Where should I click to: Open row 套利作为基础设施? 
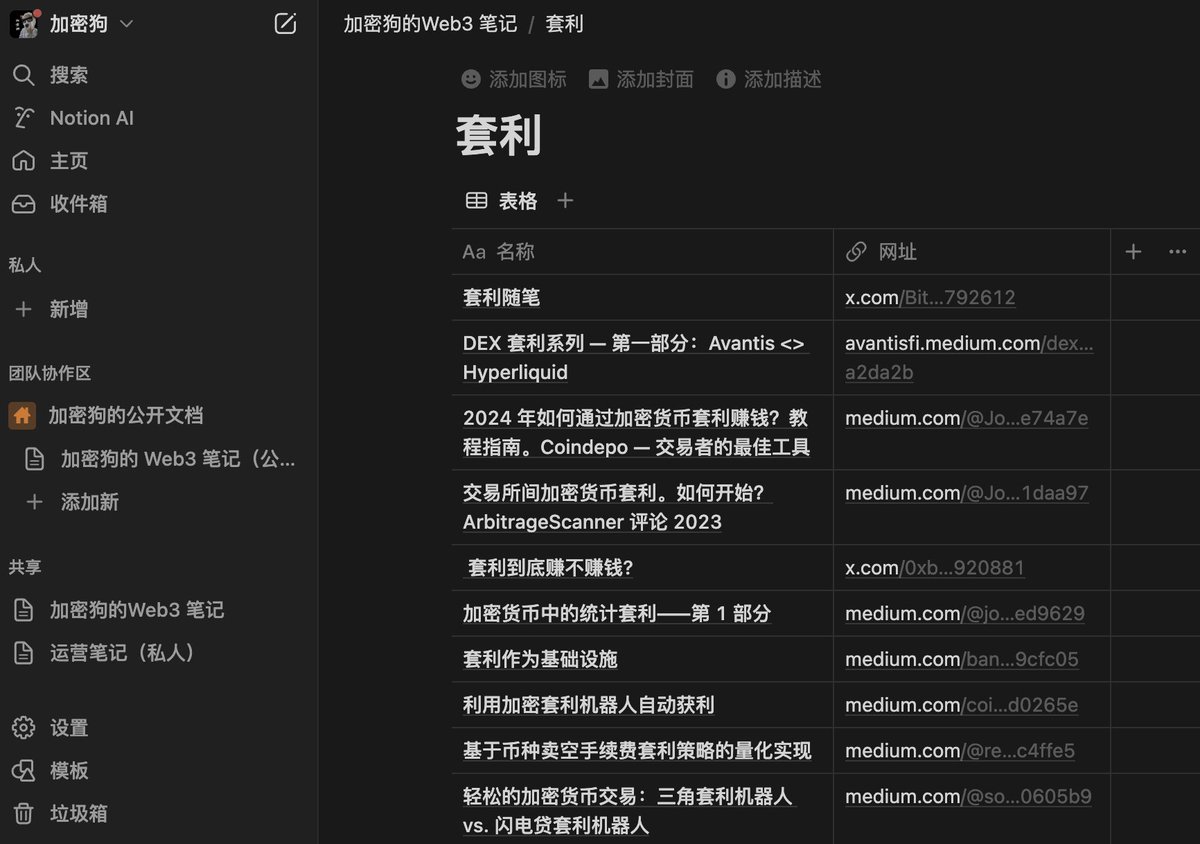click(x=540, y=660)
